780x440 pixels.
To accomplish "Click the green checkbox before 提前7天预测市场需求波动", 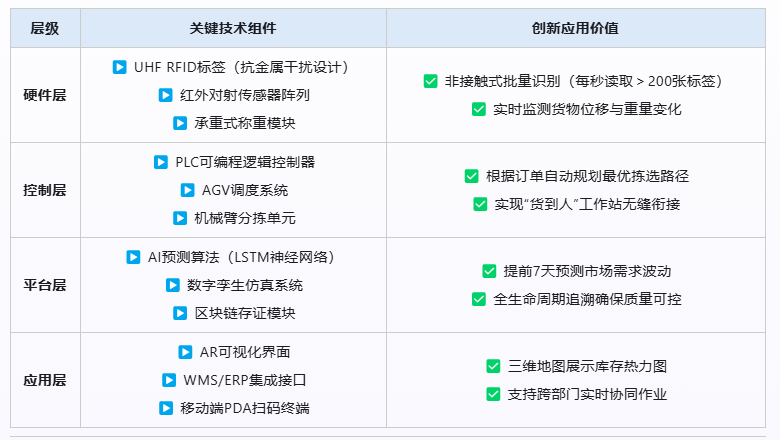I will click(489, 271).
